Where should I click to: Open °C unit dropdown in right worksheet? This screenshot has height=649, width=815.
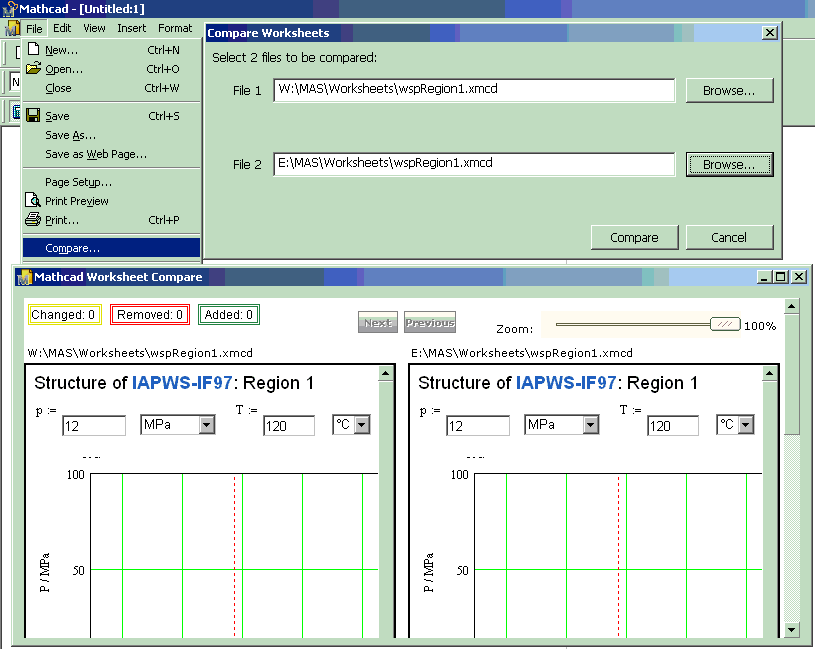[x=746, y=425]
